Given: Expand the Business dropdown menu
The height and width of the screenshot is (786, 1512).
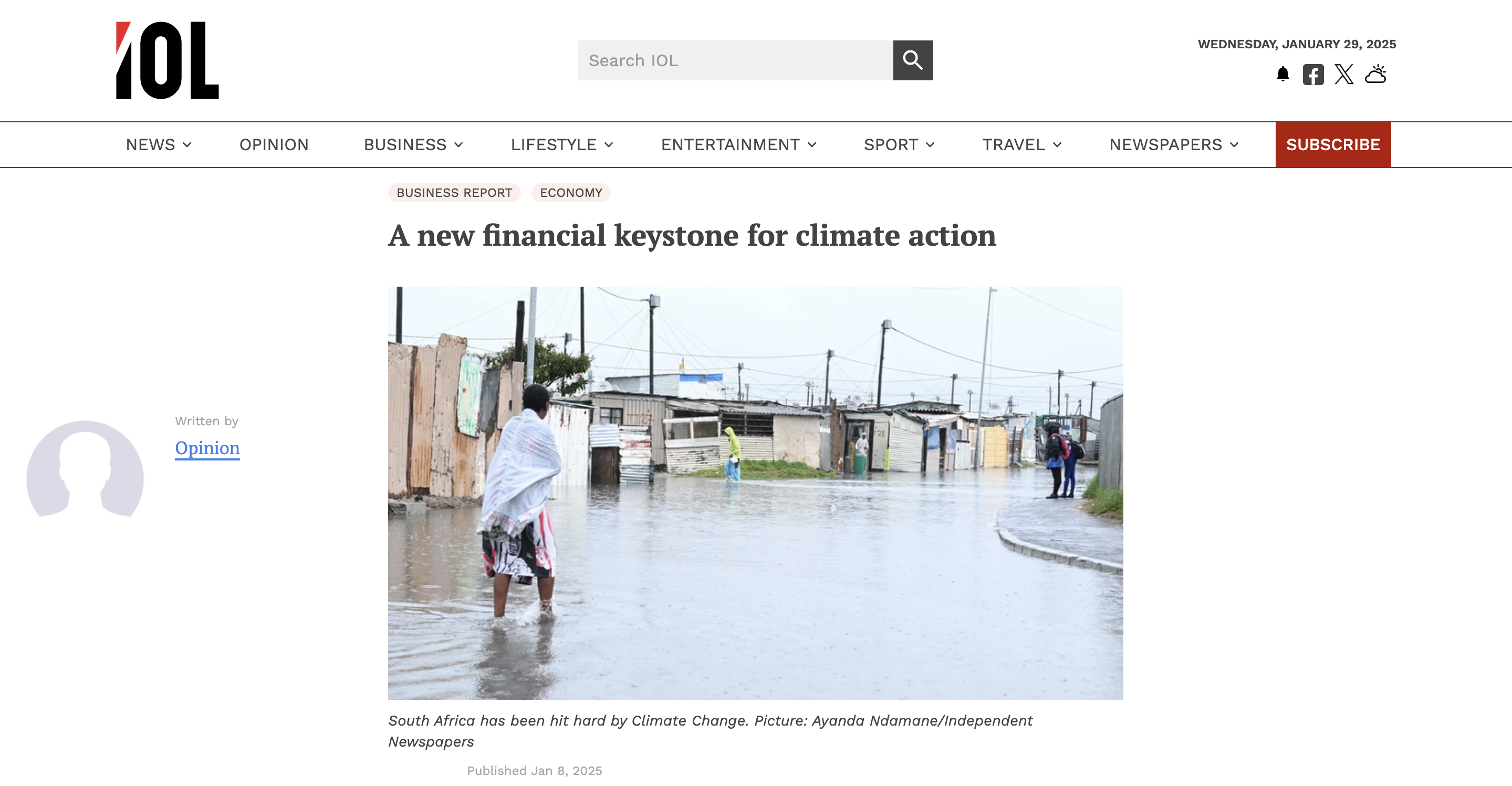Looking at the screenshot, I should (x=413, y=145).
